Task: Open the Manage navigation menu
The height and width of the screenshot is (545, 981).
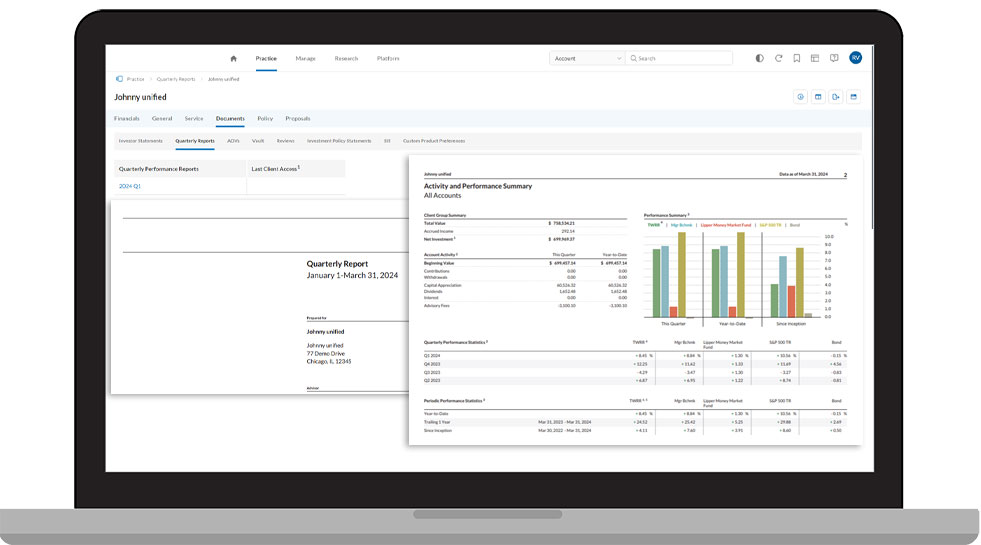Action: pyautogui.click(x=305, y=58)
